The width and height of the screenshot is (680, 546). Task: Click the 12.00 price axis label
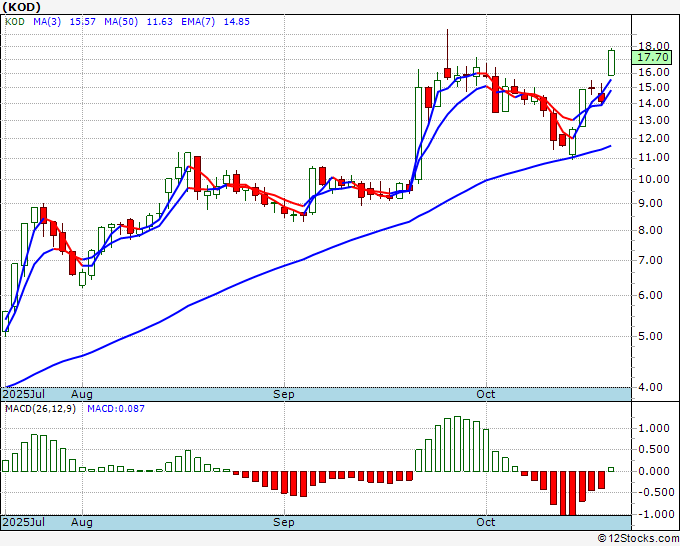coord(654,138)
